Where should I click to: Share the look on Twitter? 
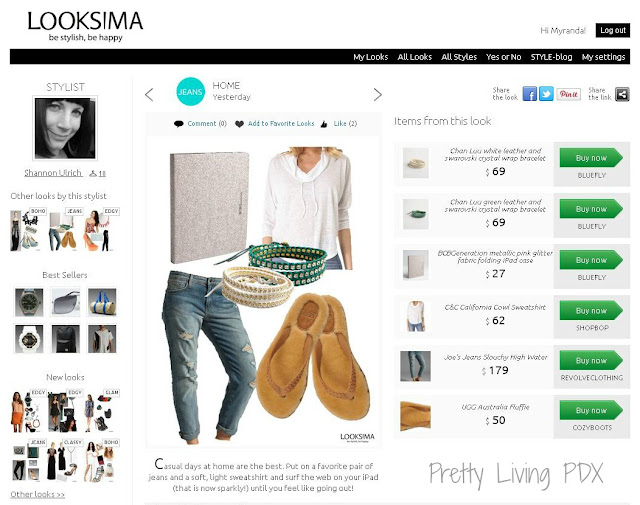[x=546, y=94]
